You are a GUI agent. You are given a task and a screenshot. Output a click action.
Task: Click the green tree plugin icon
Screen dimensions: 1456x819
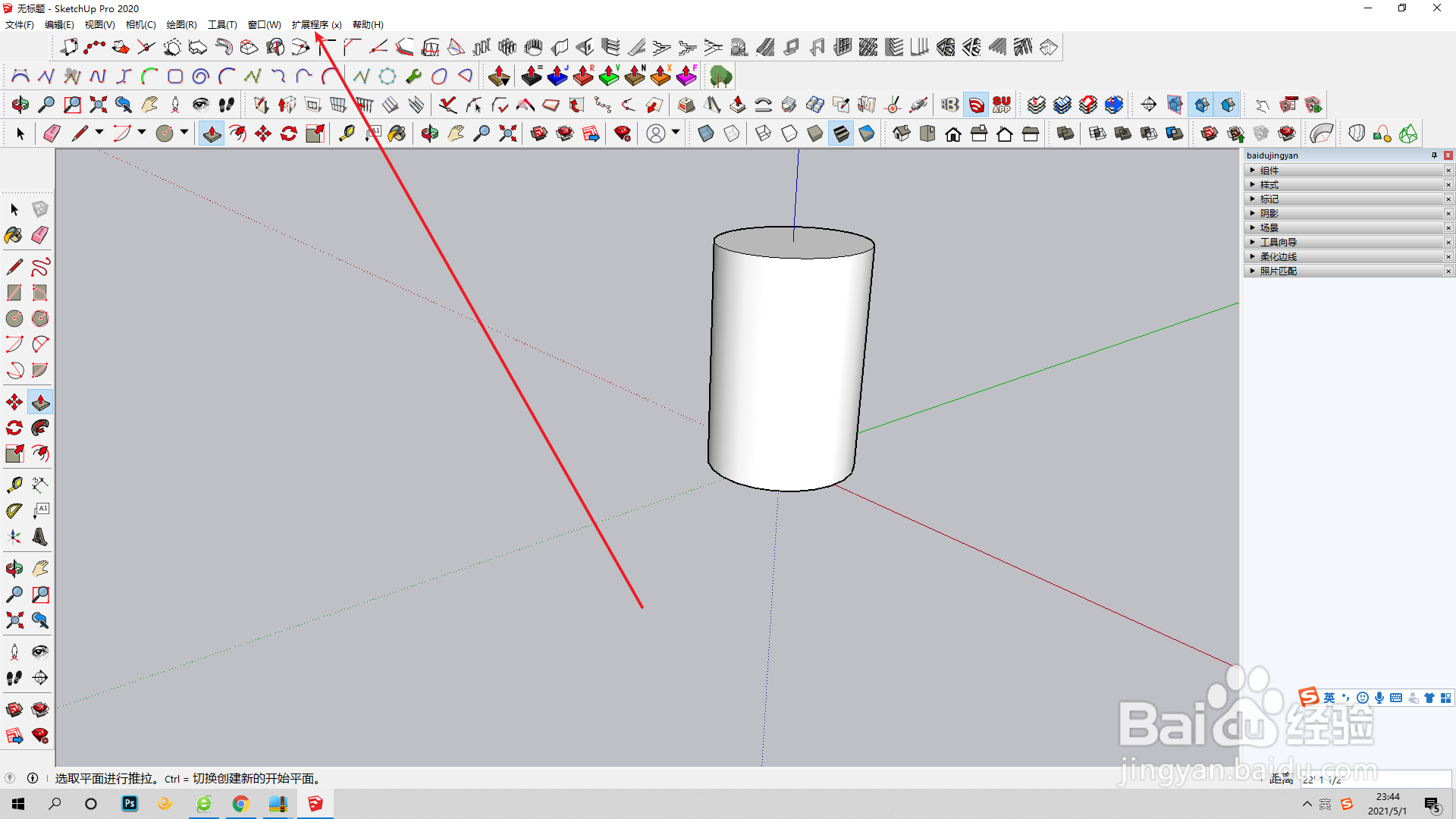(720, 76)
